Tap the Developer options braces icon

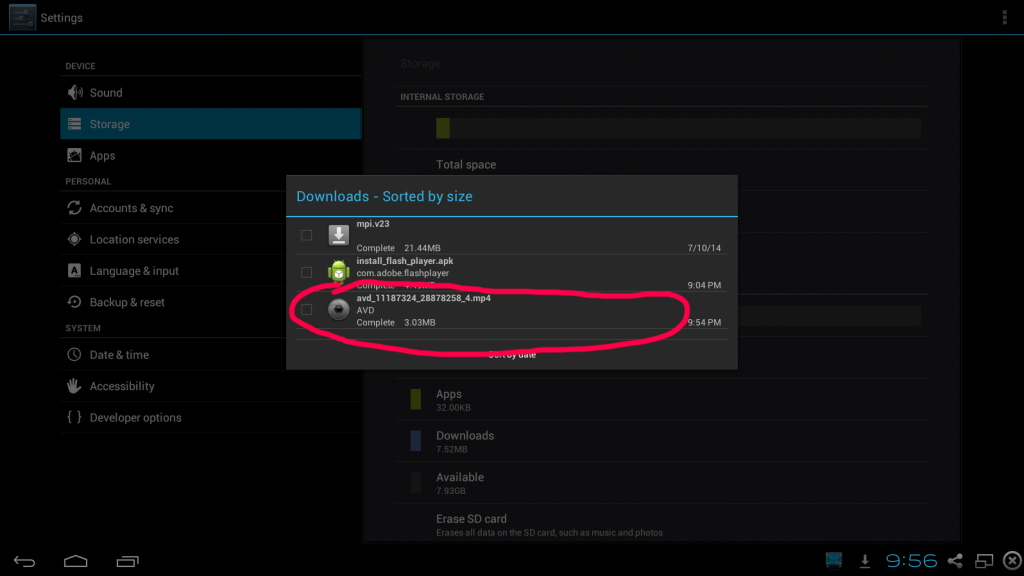coord(73,417)
